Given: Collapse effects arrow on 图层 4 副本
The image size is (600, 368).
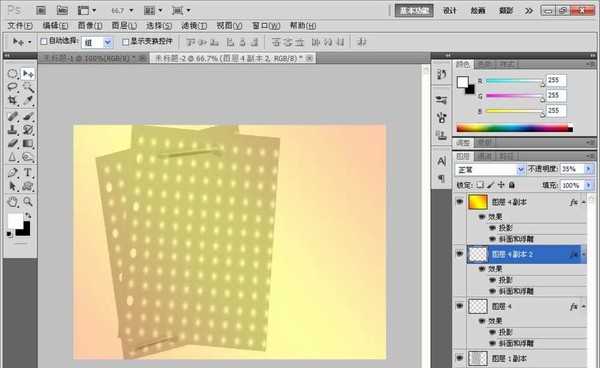Looking at the screenshot, I should (x=584, y=202).
